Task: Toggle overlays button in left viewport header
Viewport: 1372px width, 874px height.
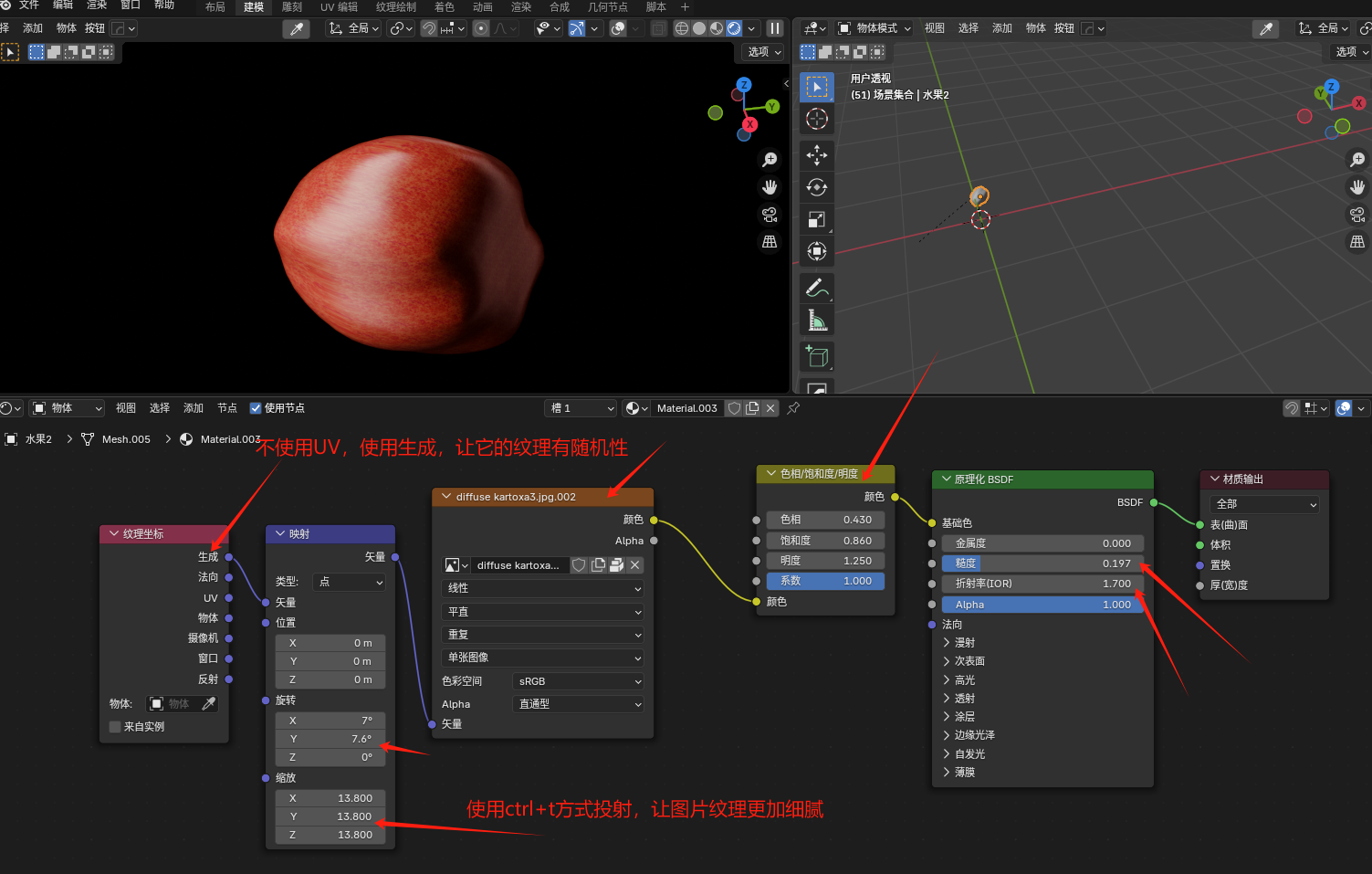Action: point(618,28)
